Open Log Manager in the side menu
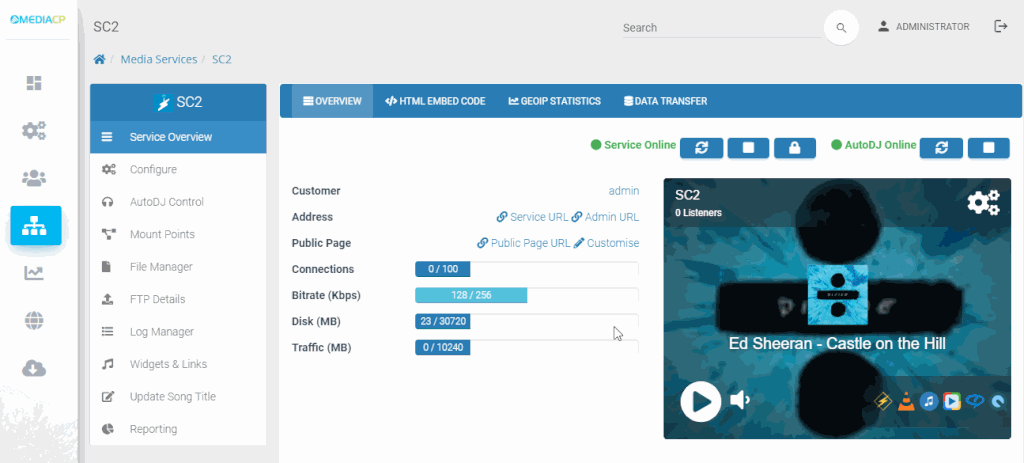This screenshot has width=1024, height=463. click(x=178, y=332)
